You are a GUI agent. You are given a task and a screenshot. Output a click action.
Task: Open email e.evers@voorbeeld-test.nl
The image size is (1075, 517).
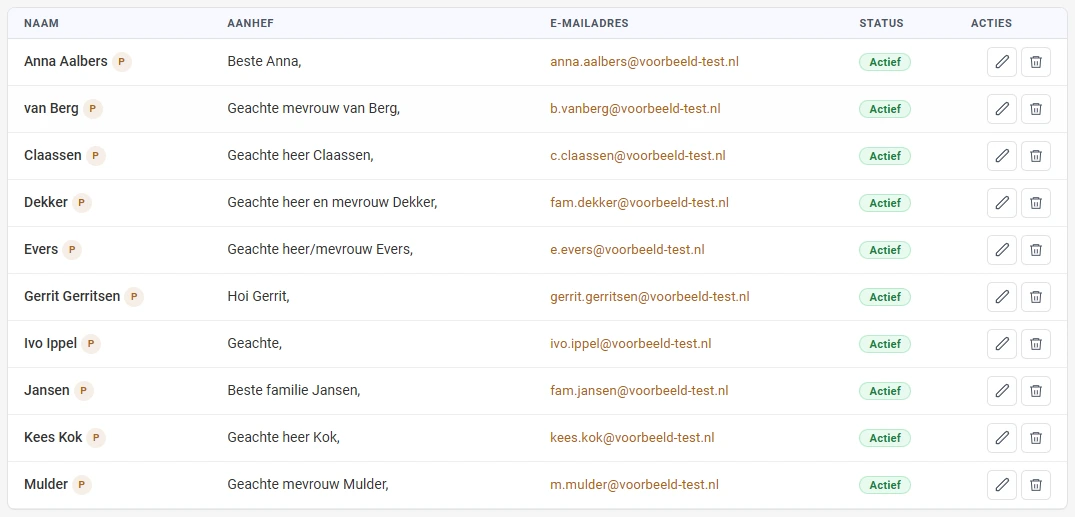(627, 250)
